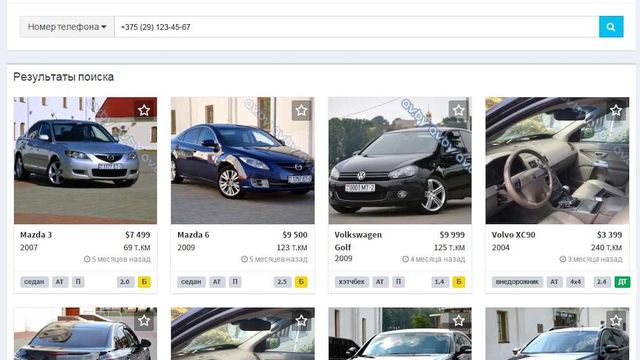
Task: Click the AT tag on Volvo XC90
Action: (554, 282)
